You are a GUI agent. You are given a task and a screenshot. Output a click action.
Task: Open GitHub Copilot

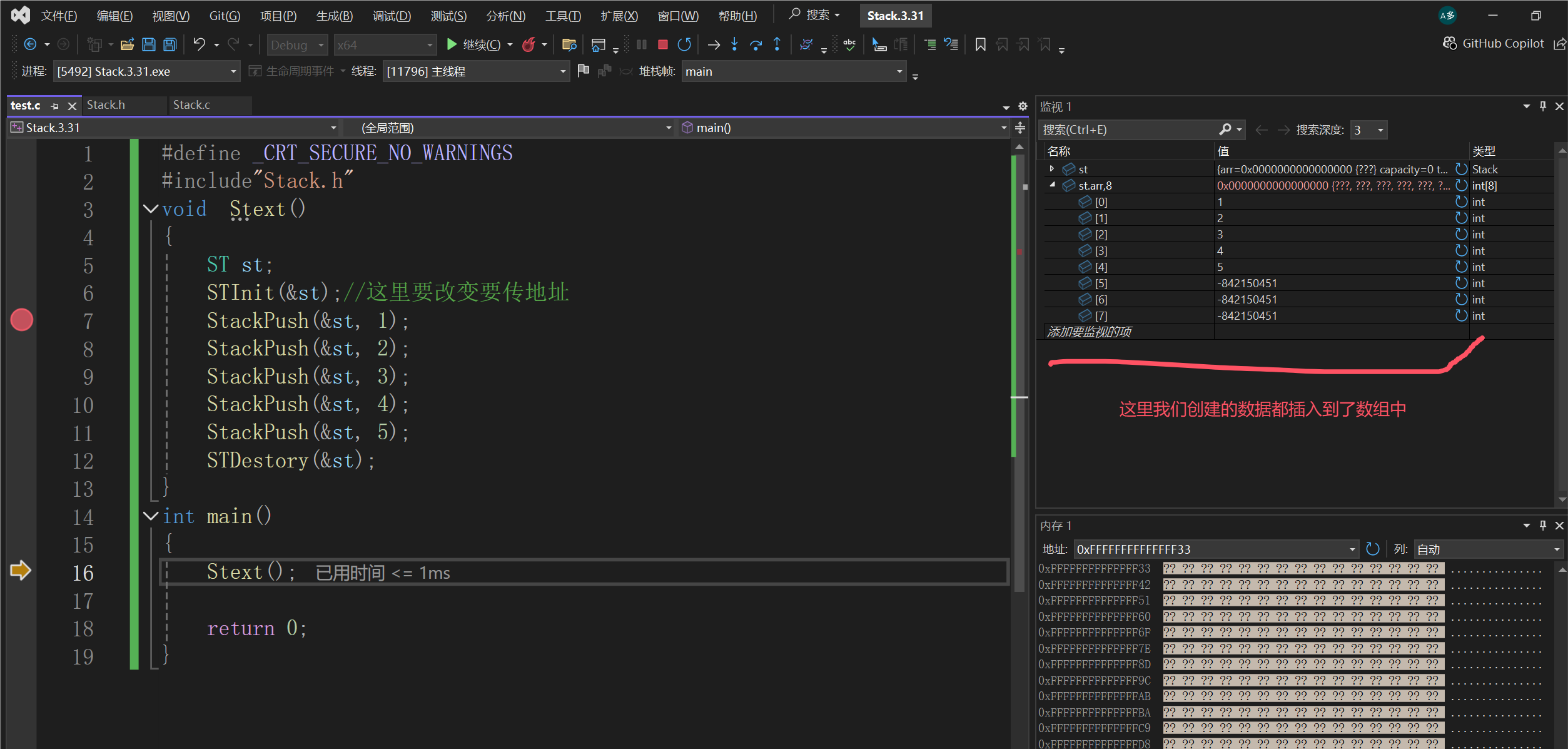[x=1495, y=43]
